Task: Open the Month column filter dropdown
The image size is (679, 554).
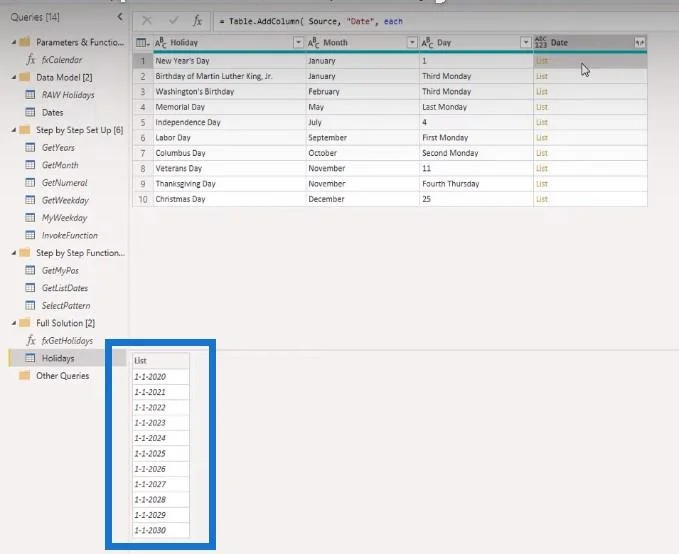Action: click(412, 42)
